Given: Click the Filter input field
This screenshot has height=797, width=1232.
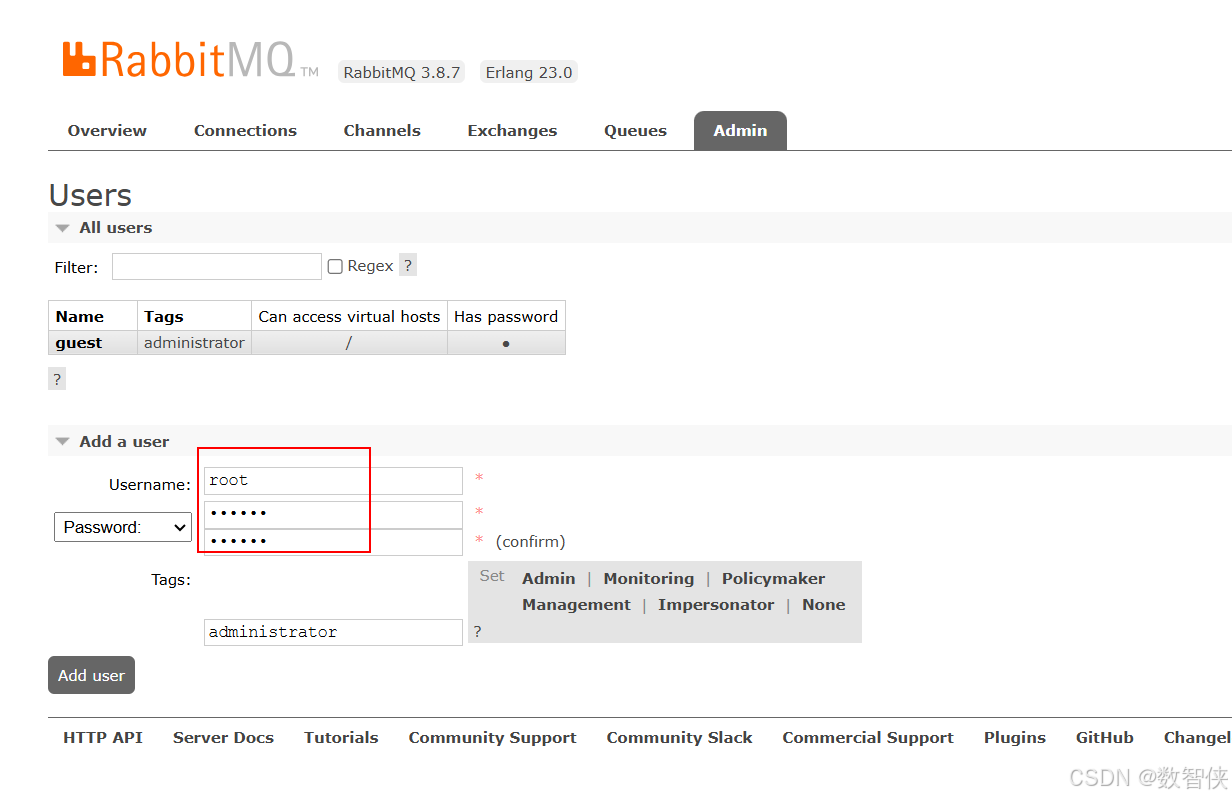Looking at the screenshot, I should pyautogui.click(x=217, y=266).
